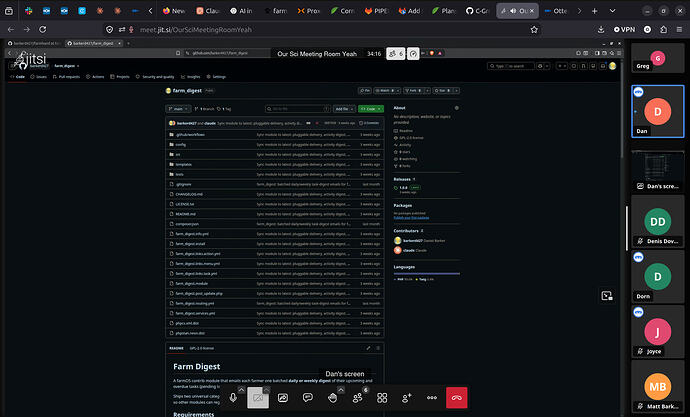Screen dimensions: 690x417
Task: Toggle the camera in the Jitsi toolbar
Action: (258, 398)
